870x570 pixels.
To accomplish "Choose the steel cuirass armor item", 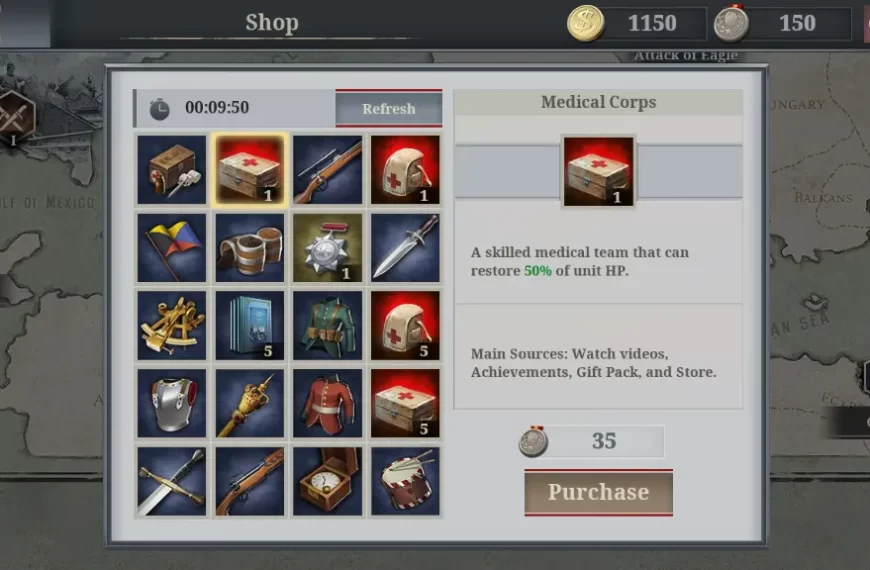I will 171,403.
